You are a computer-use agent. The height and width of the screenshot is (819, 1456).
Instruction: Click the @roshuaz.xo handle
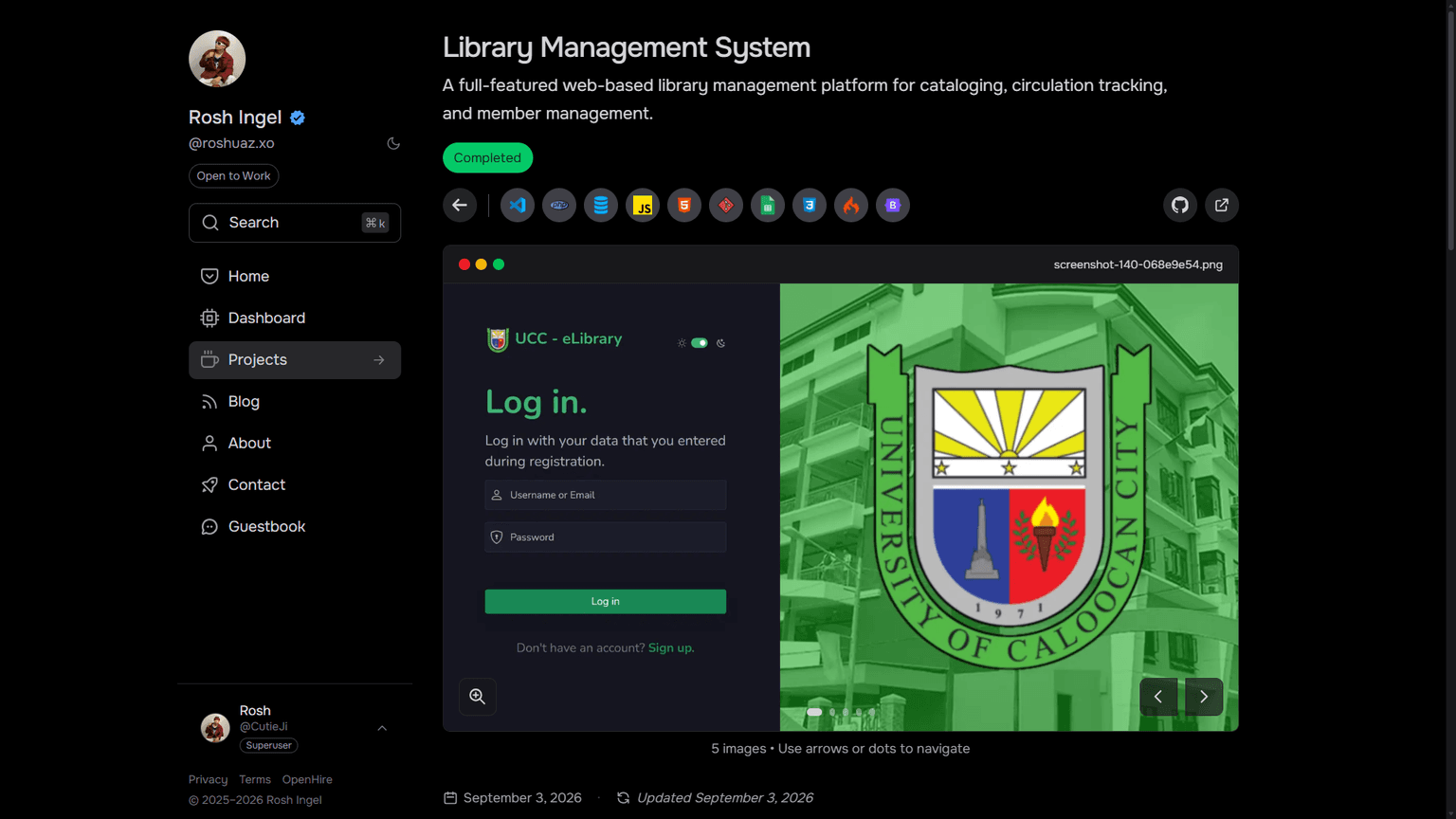tap(231, 143)
